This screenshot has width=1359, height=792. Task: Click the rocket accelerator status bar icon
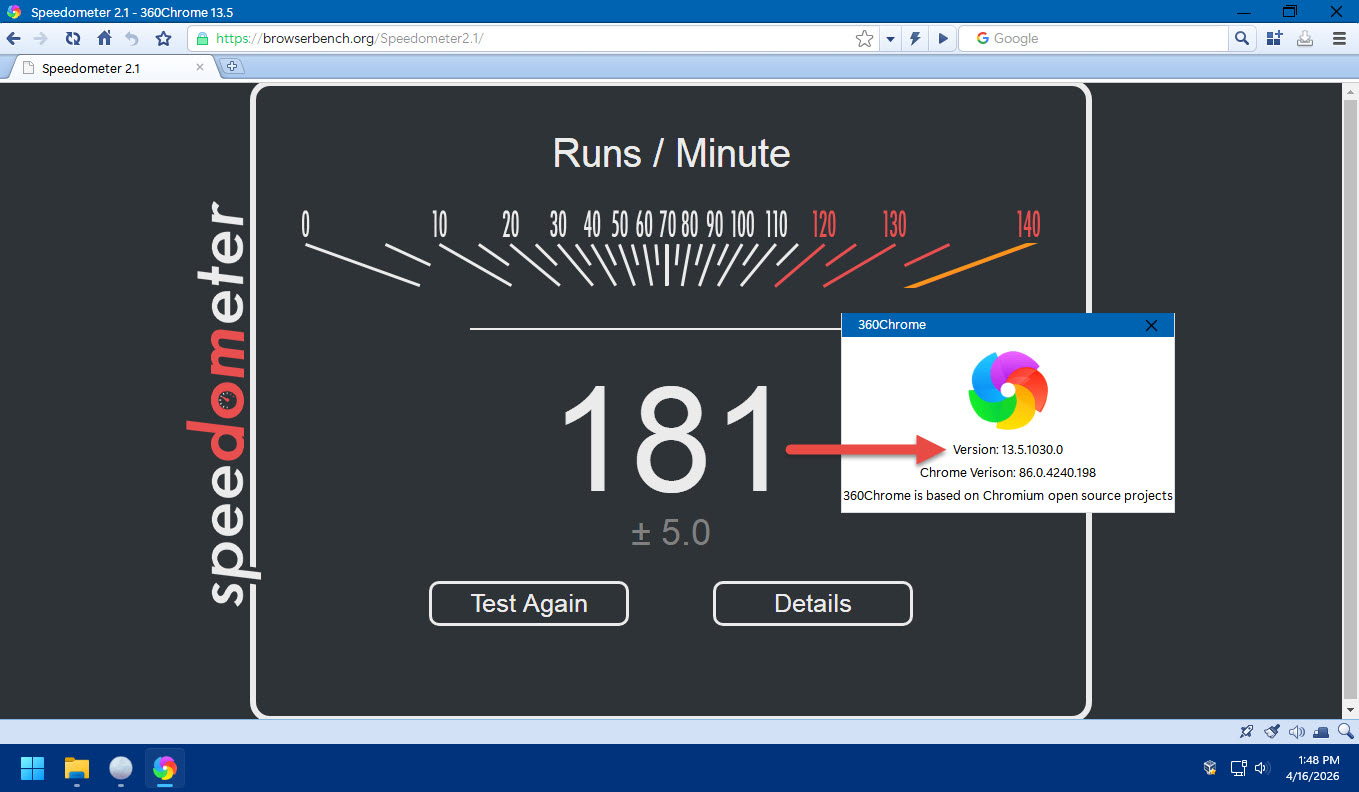tap(1246, 731)
